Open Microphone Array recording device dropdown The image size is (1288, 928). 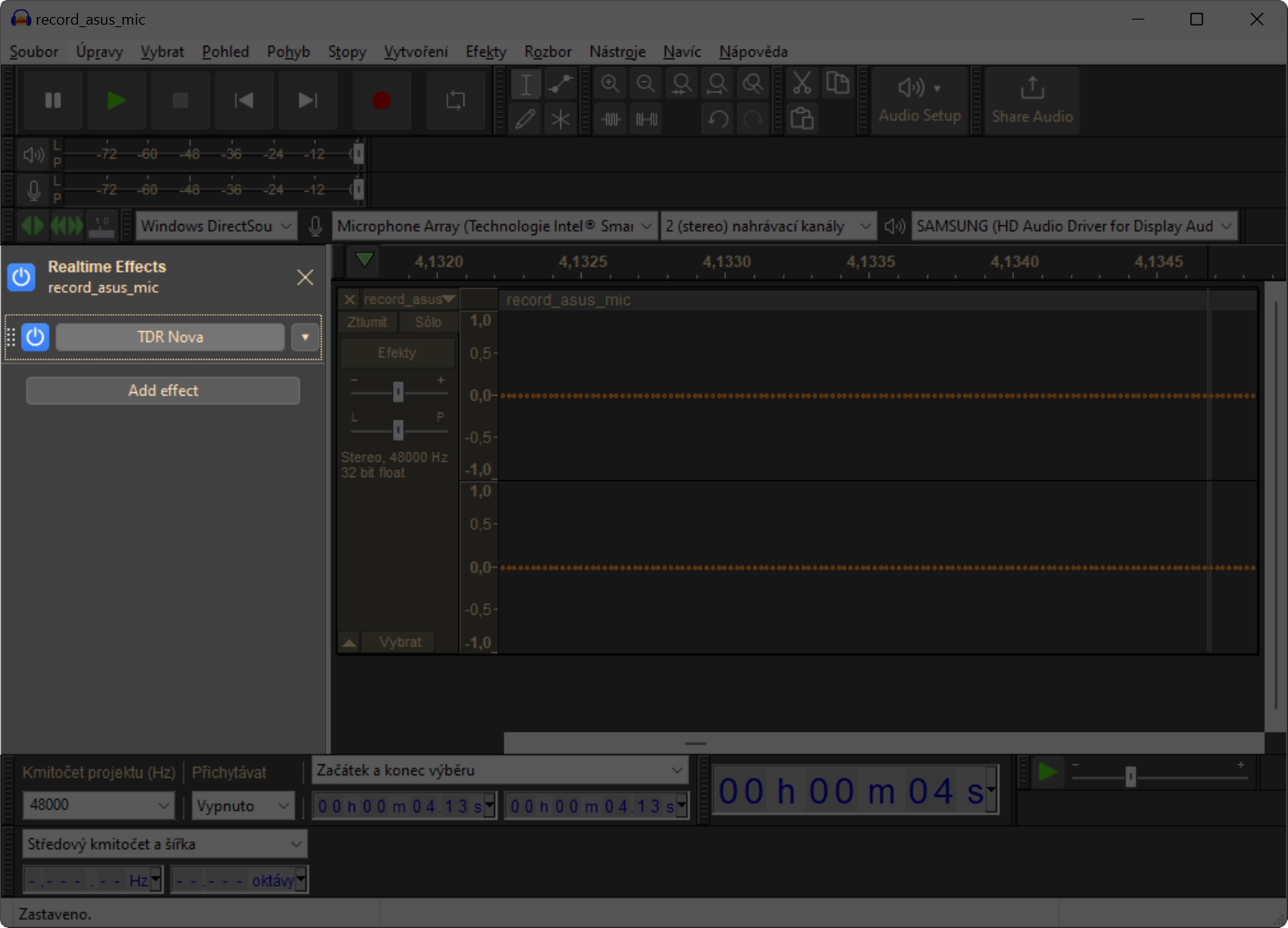coord(495,226)
